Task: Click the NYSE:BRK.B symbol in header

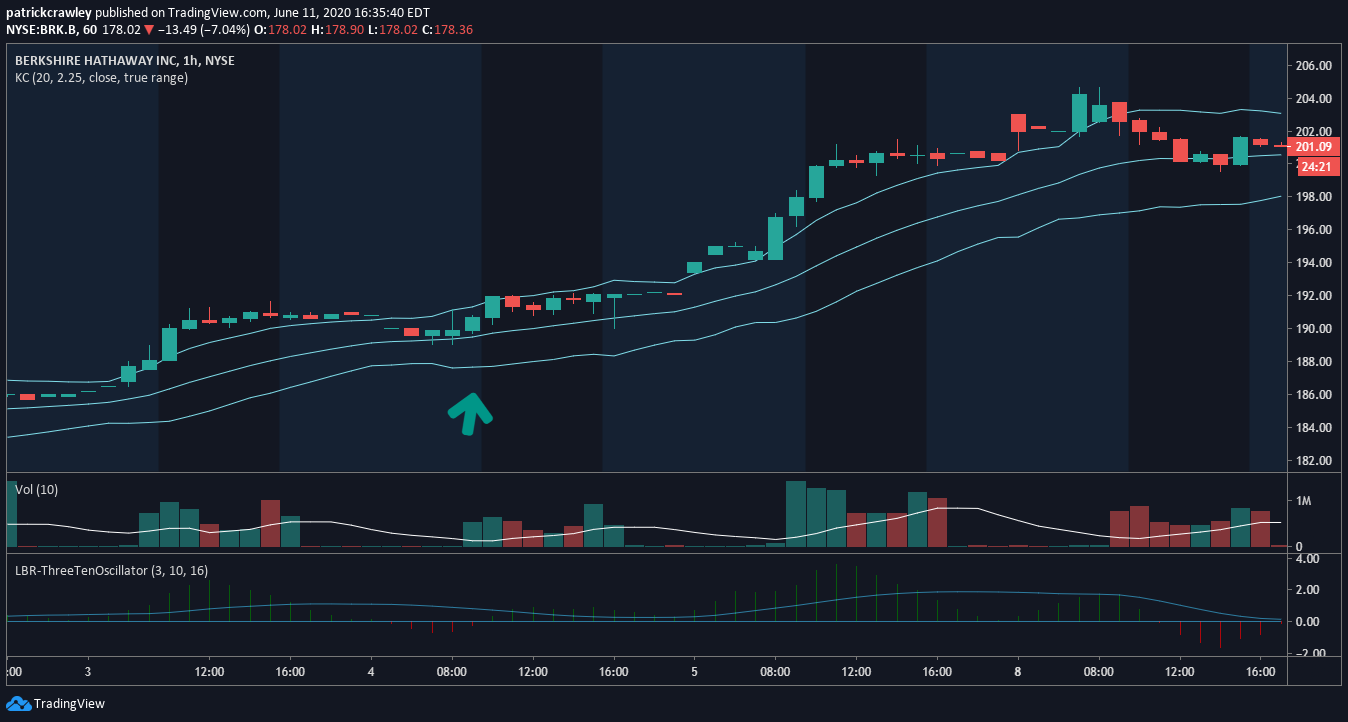Action: [x=40, y=30]
